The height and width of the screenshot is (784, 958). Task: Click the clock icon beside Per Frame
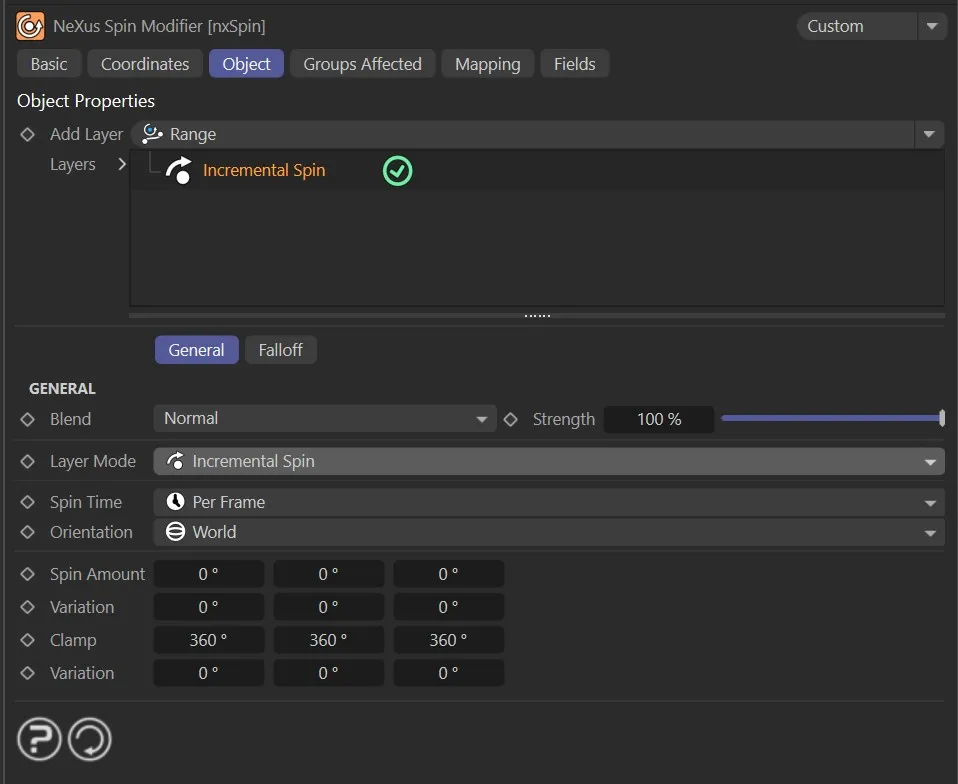[175, 502]
